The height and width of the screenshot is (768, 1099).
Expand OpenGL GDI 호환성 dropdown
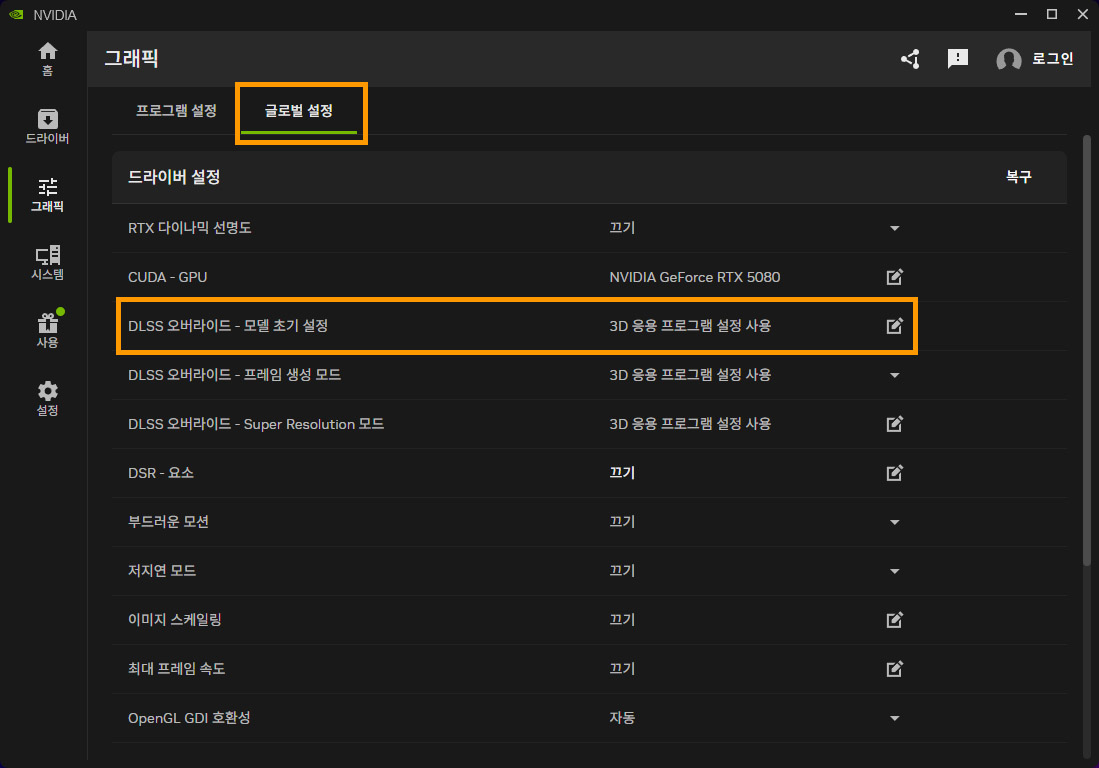tap(894, 718)
